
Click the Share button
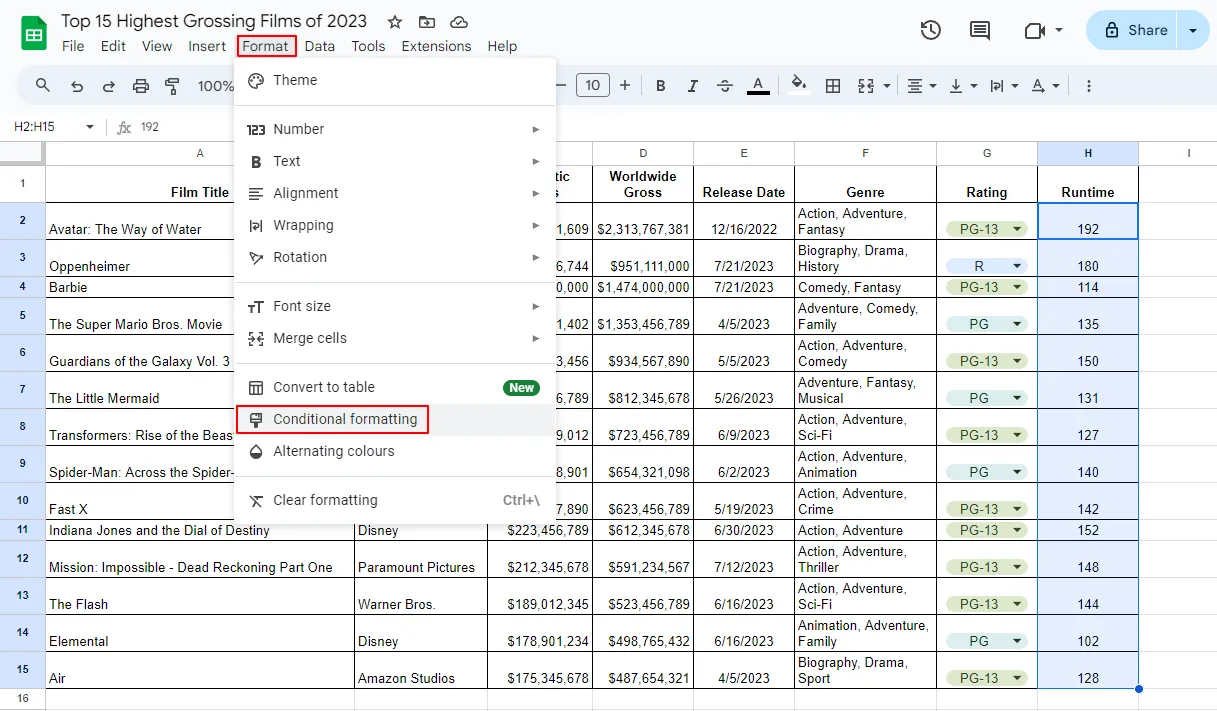coord(1135,31)
